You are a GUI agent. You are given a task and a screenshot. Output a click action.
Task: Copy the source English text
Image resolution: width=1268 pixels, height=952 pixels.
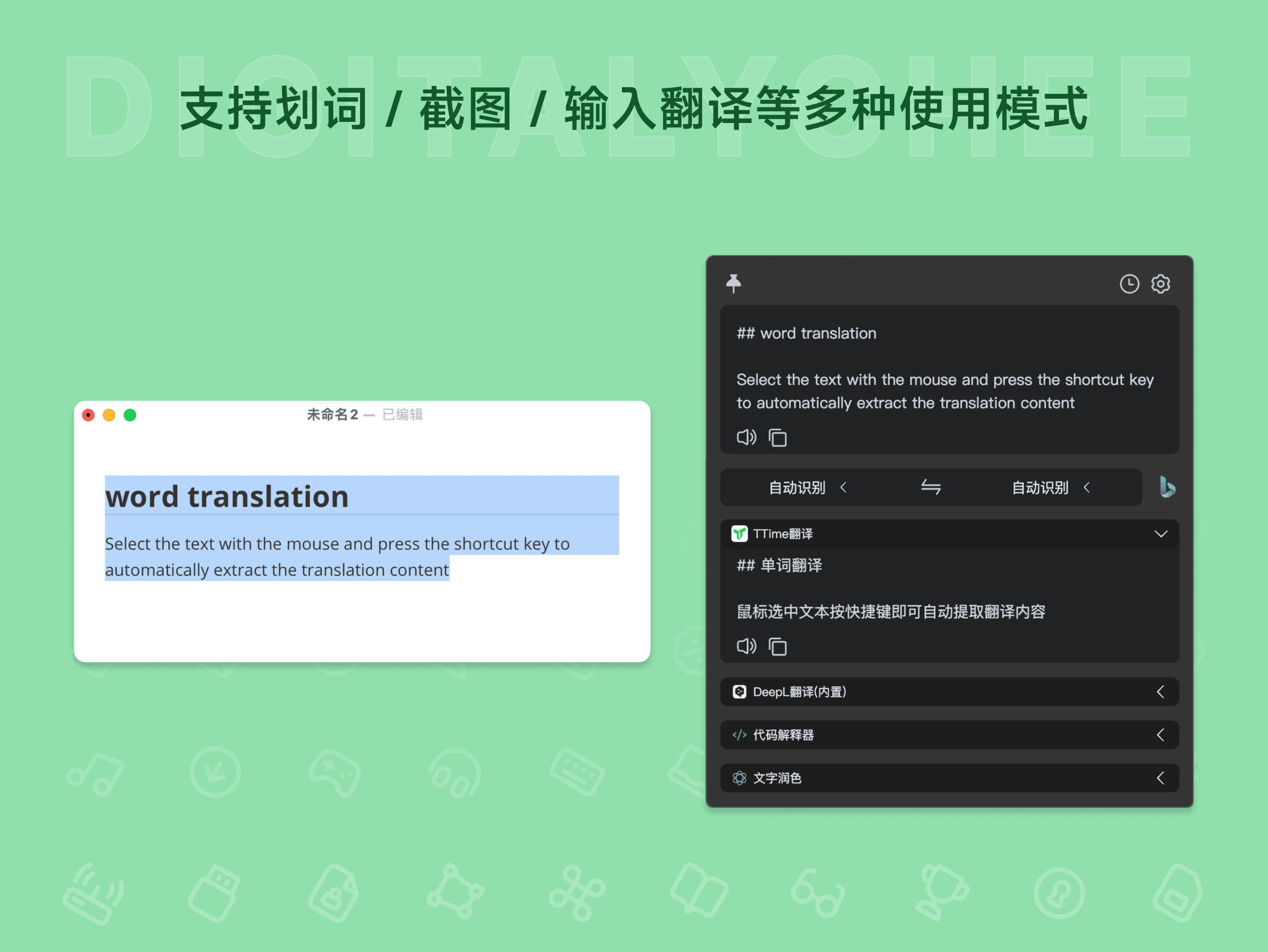point(778,438)
